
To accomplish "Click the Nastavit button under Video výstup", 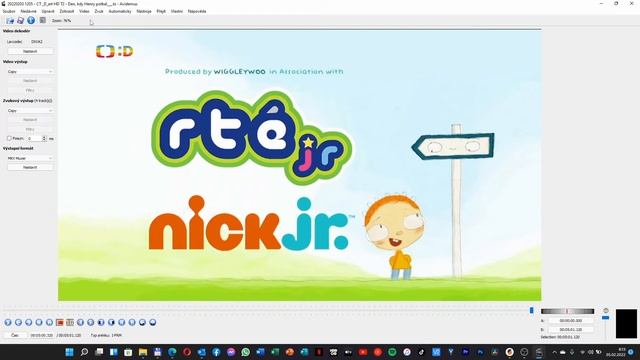I will 30,81.
